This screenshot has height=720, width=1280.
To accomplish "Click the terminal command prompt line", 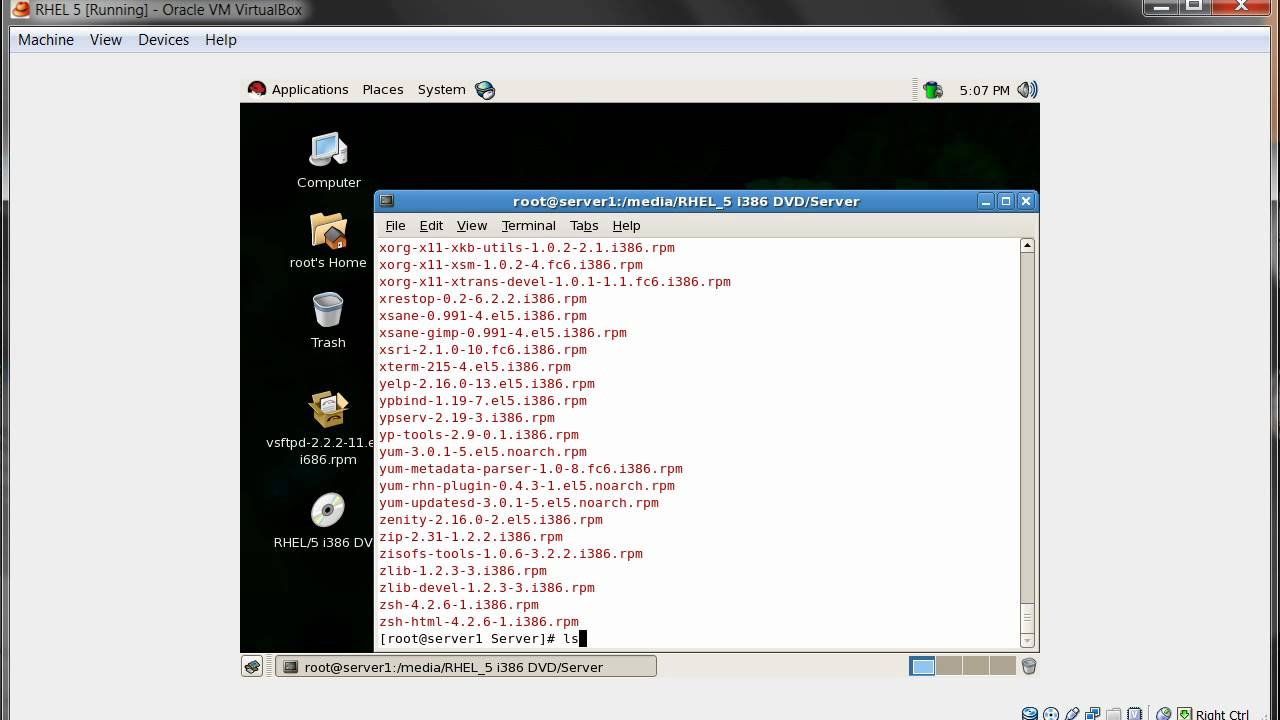I will point(482,638).
